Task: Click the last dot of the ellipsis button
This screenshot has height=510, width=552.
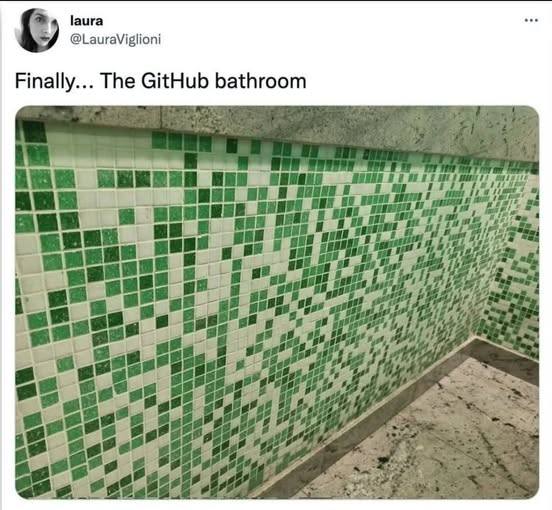Action: pyautogui.click(x=536, y=20)
